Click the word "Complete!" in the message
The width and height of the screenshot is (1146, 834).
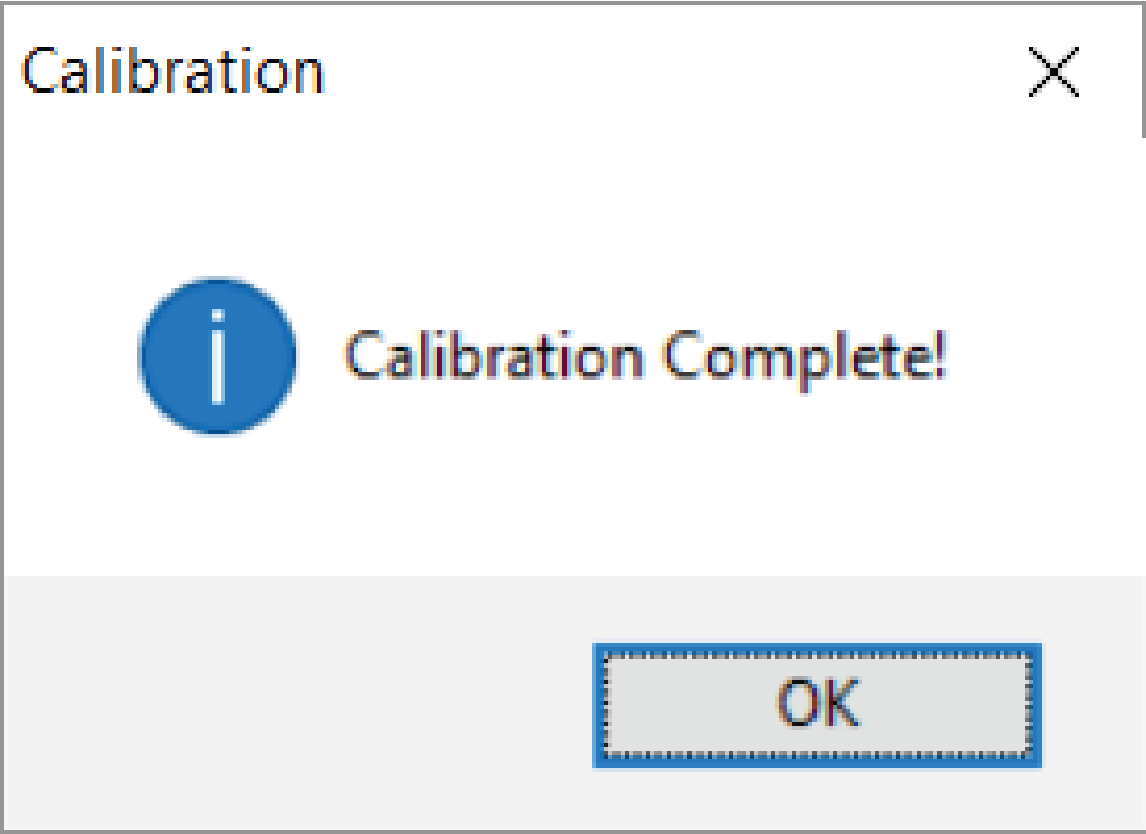point(806,356)
